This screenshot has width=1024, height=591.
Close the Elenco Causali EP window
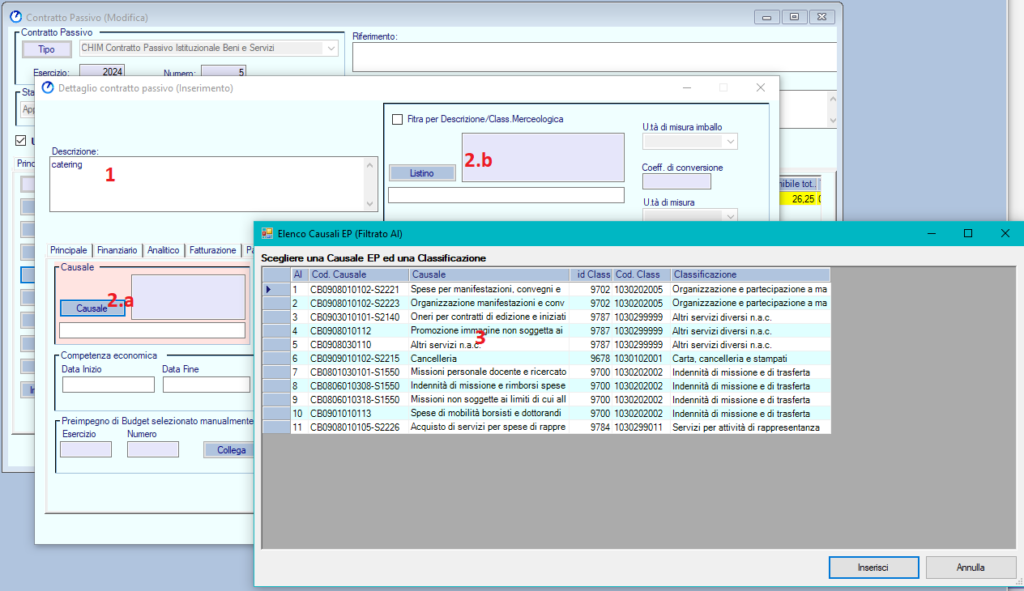coord(1005,234)
